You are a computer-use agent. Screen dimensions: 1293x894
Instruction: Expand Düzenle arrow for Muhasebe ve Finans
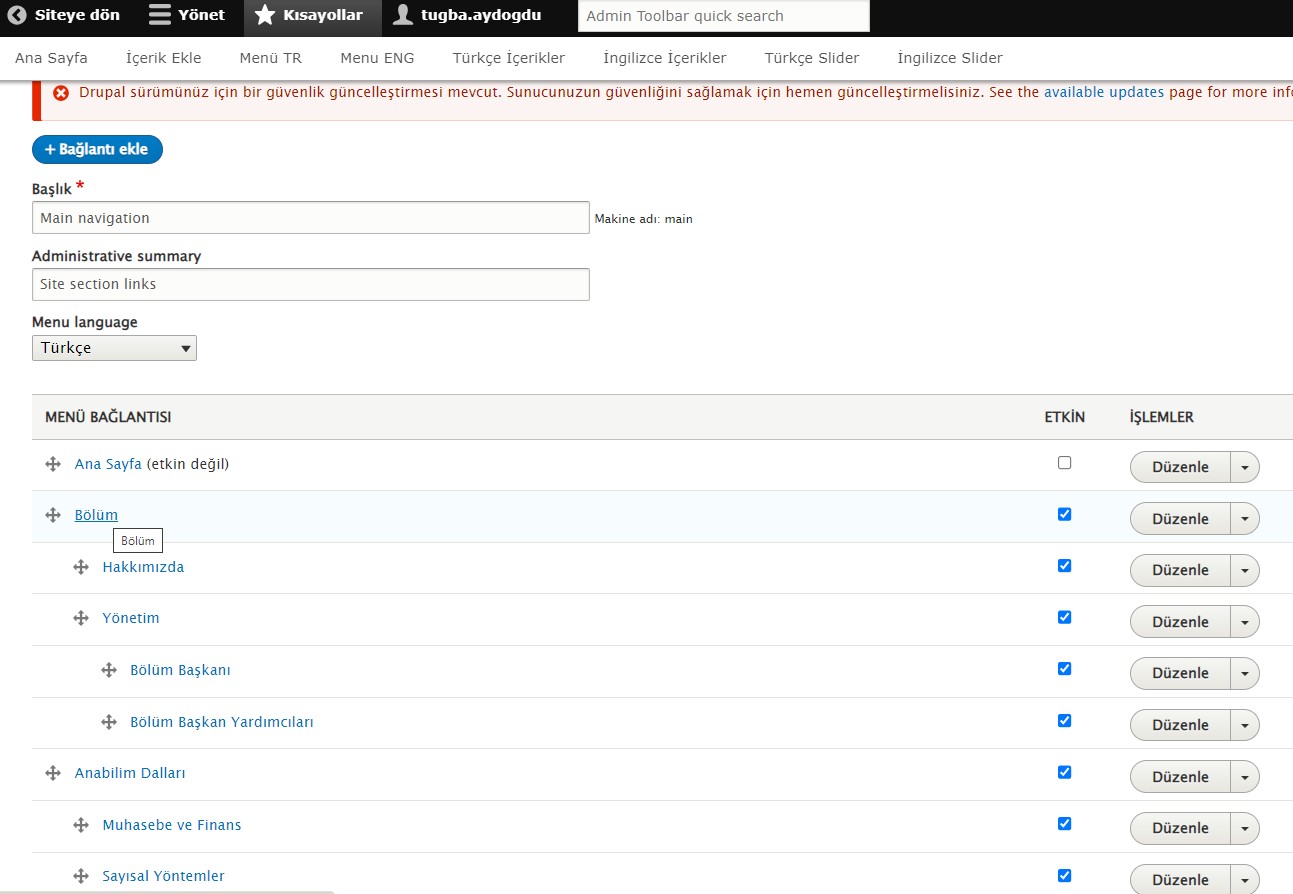pyautogui.click(x=1245, y=828)
